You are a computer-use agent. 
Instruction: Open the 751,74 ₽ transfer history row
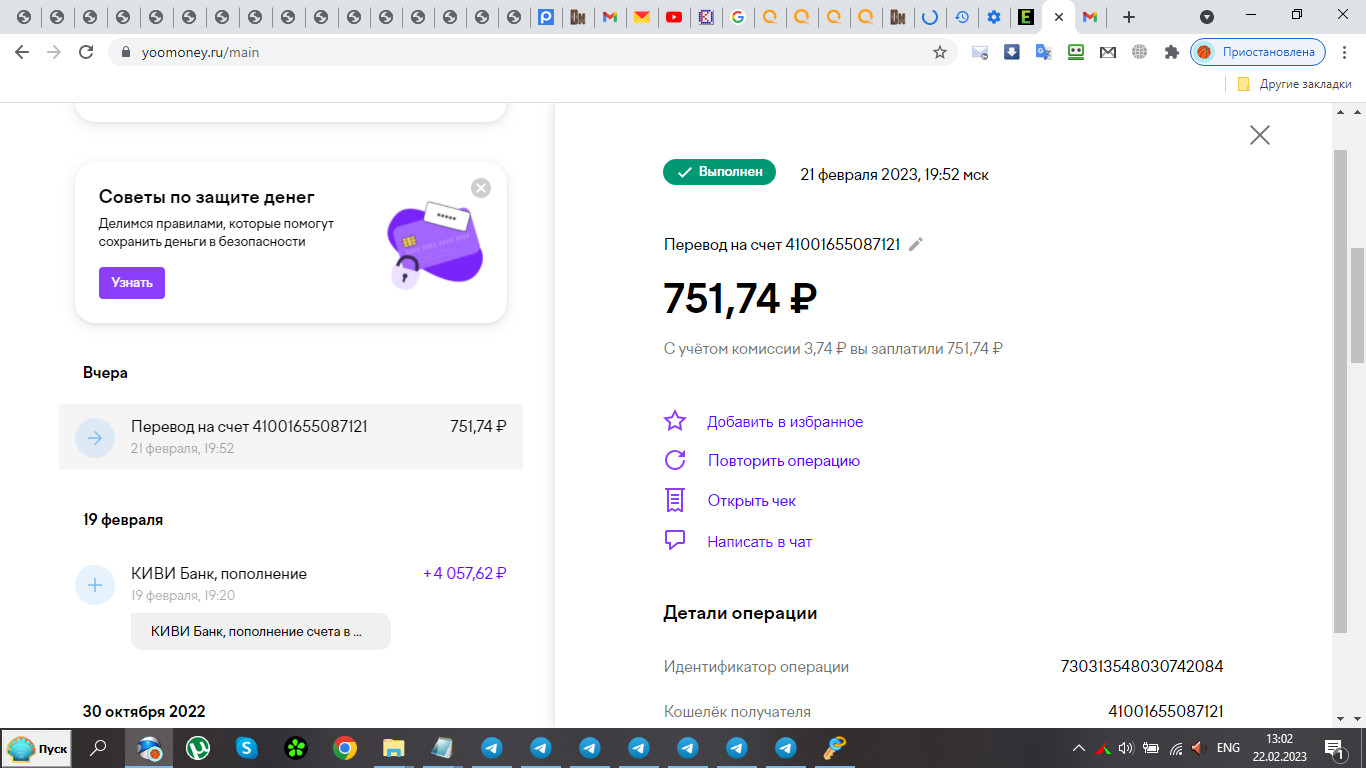[291, 437]
